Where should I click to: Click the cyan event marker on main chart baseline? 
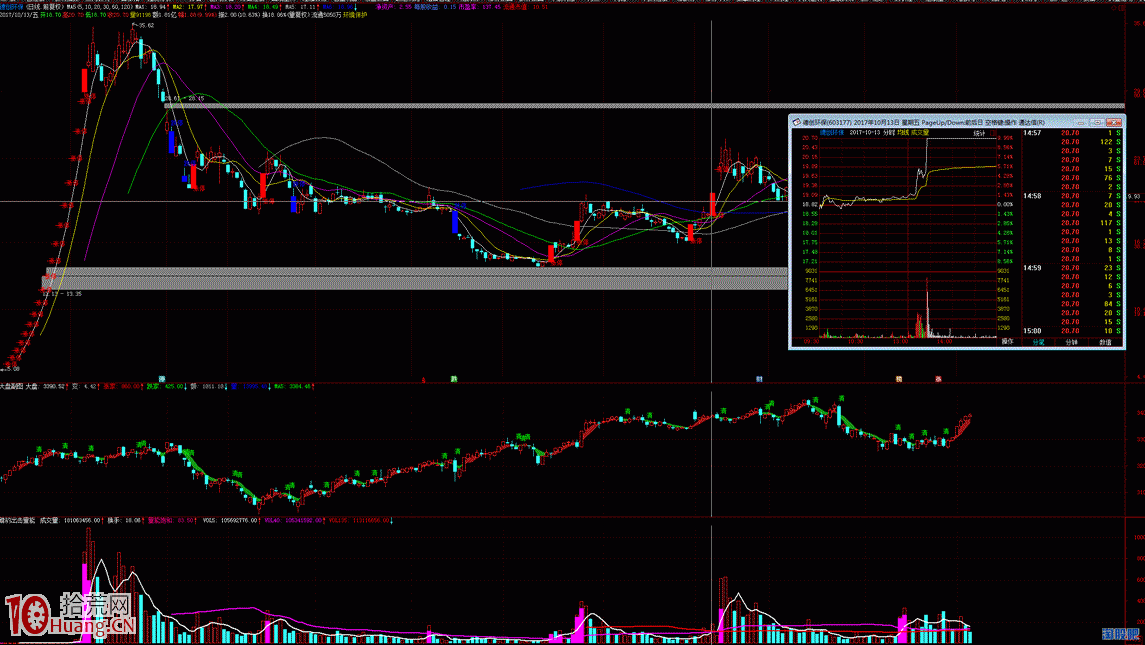[162, 379]
